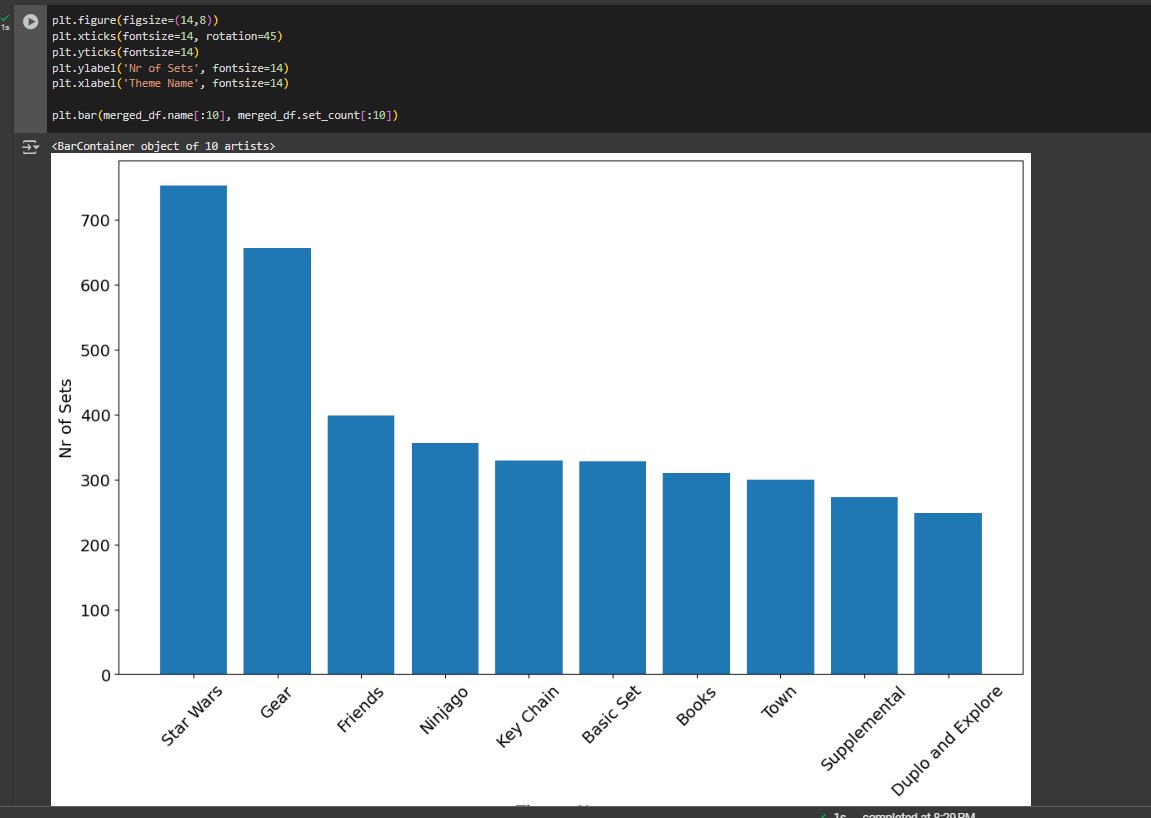Open the output actions icon beside BarContainer

(x=30, y=147)
